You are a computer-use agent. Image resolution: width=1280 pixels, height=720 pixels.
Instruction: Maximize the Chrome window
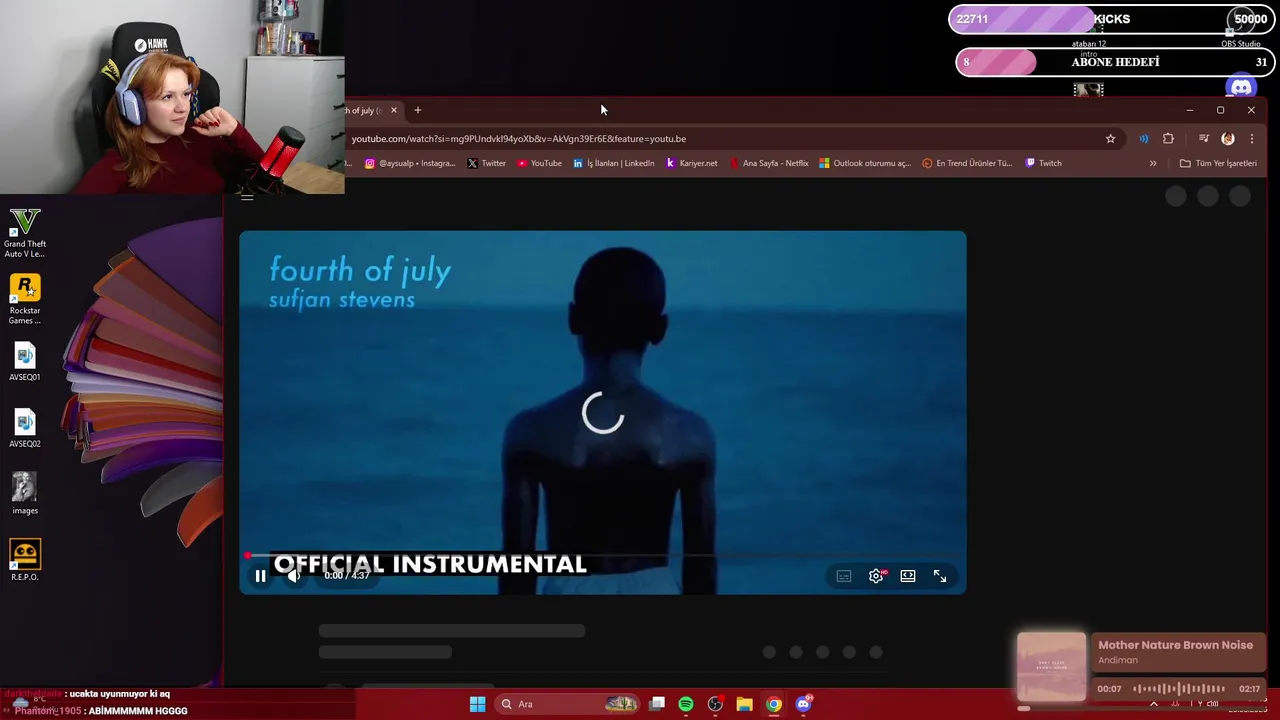(1220, 110)
